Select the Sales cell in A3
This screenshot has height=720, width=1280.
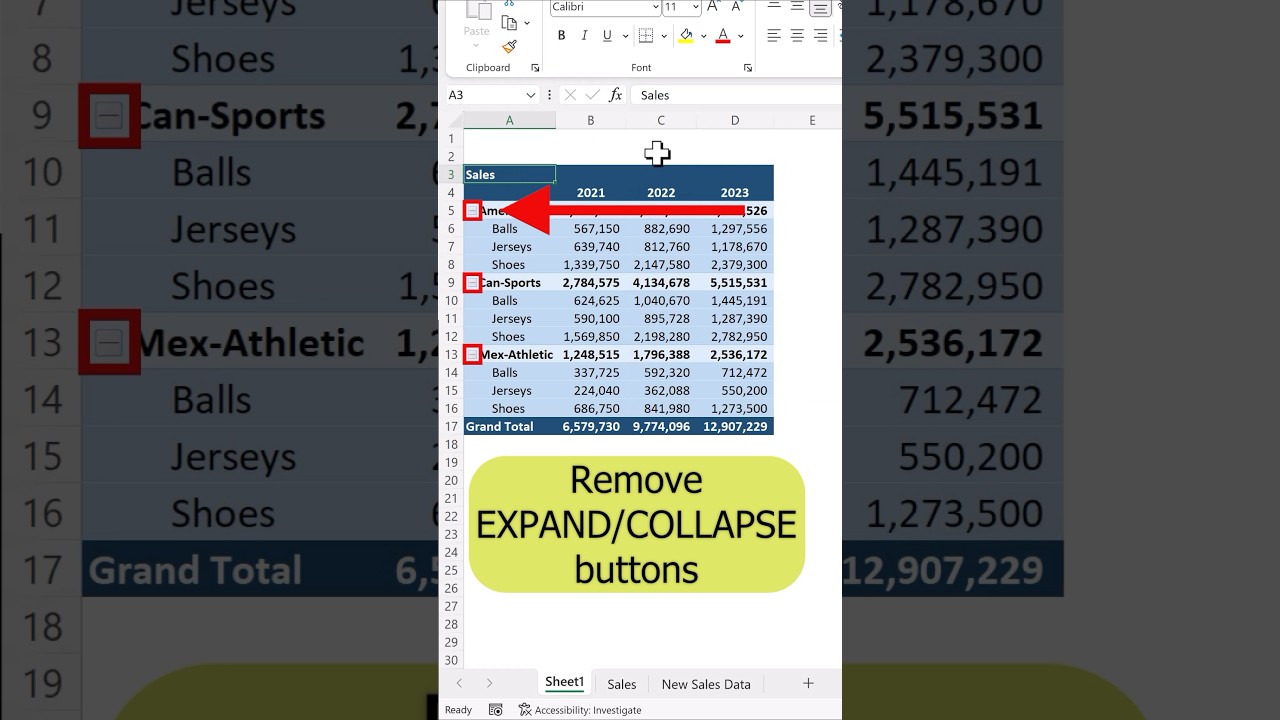click(509, 175)
